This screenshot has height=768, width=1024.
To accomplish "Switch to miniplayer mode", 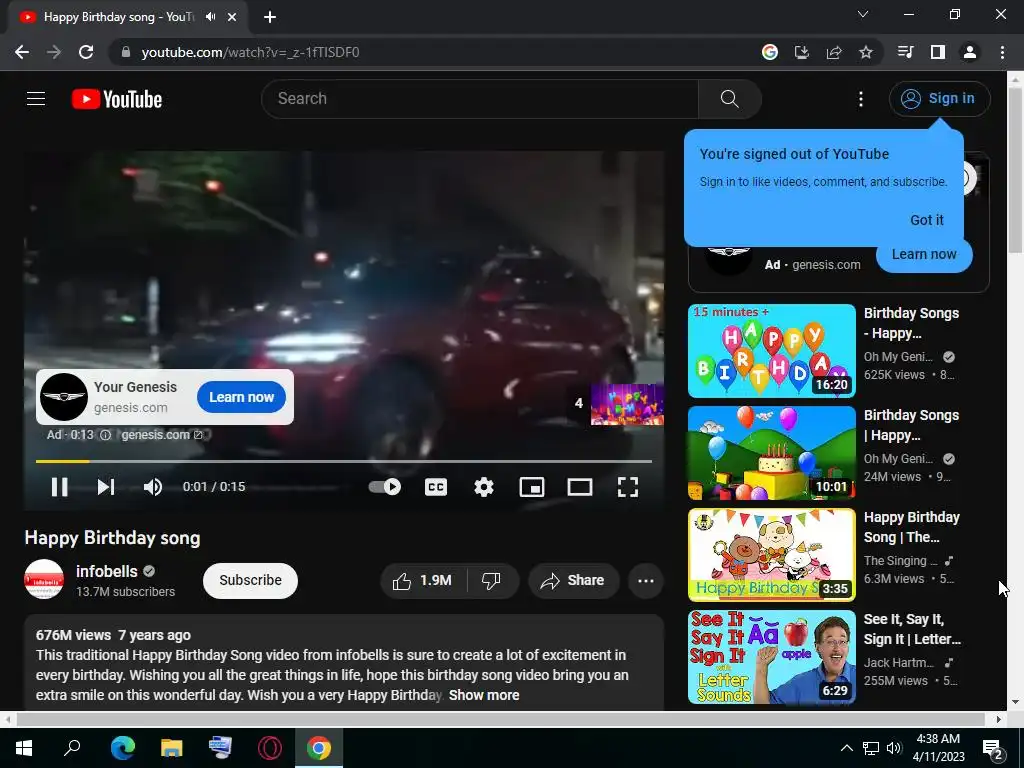I will point(532,487).
